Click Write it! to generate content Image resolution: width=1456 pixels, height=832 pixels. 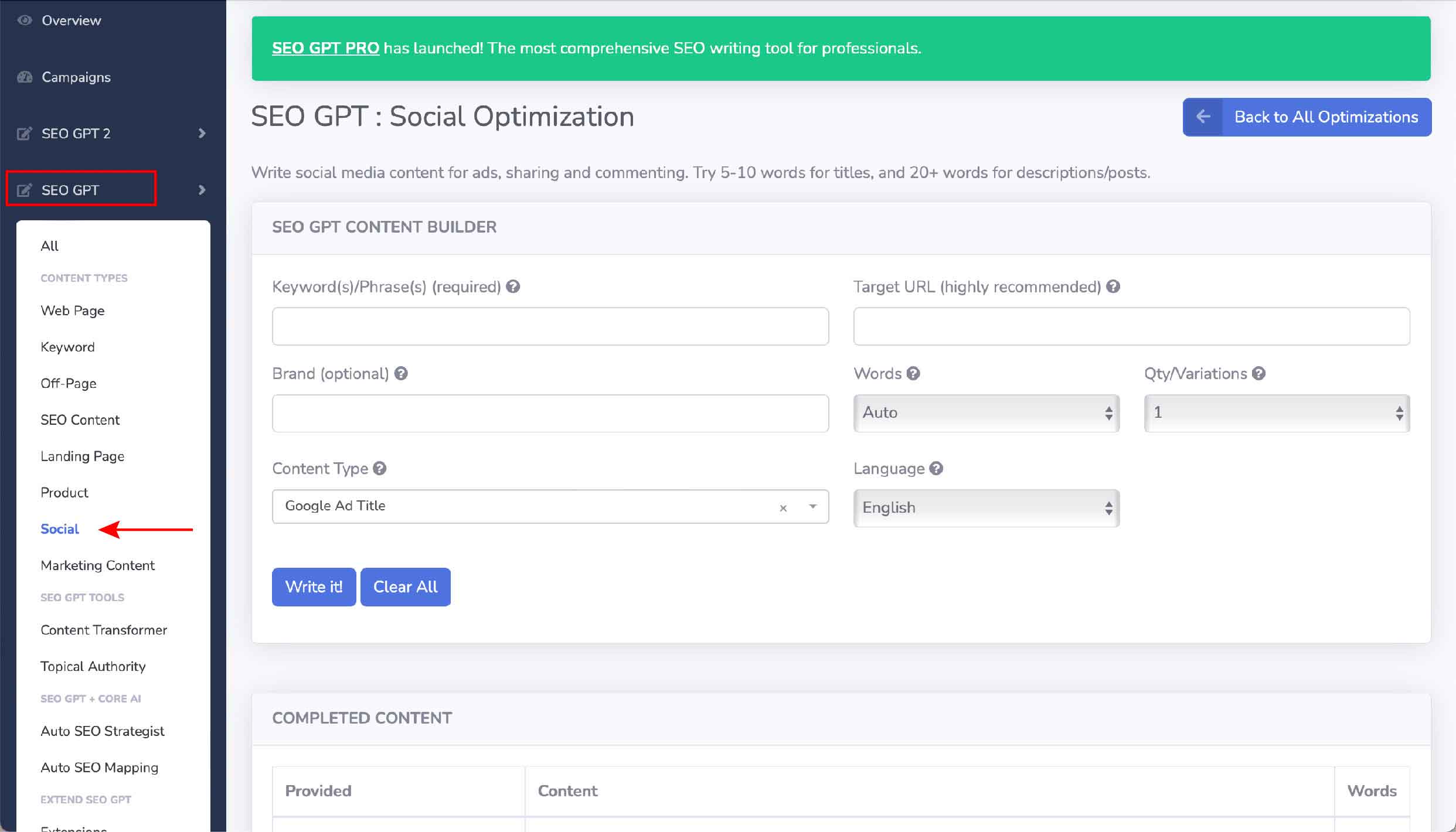click(x=313, y=587)
